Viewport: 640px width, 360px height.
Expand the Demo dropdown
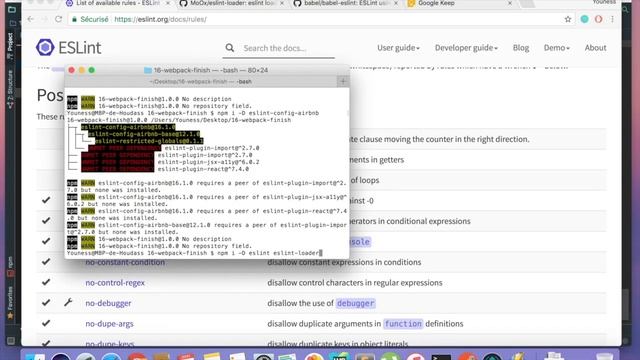pyautogui.click(x=556, y=48)
